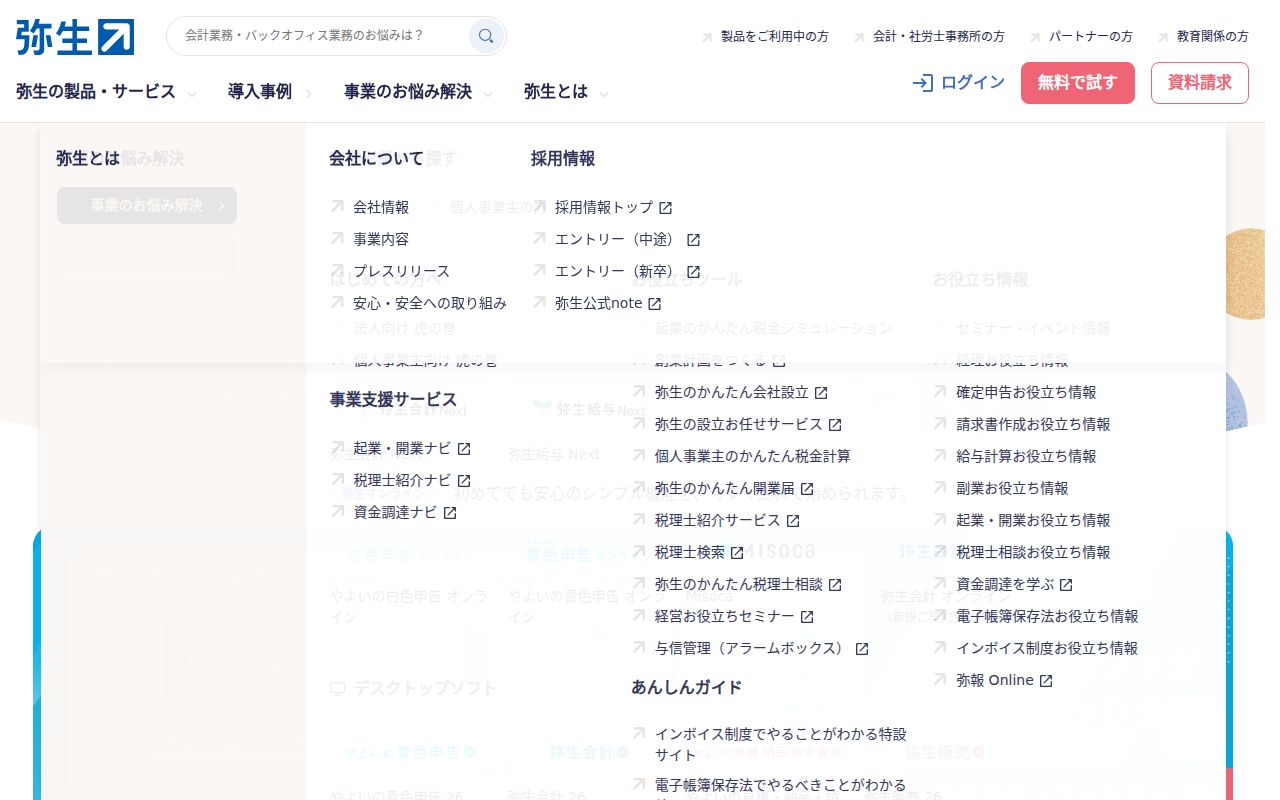
Task: Open the 事業のお悩み解決 menu
Action: point(408,92)
